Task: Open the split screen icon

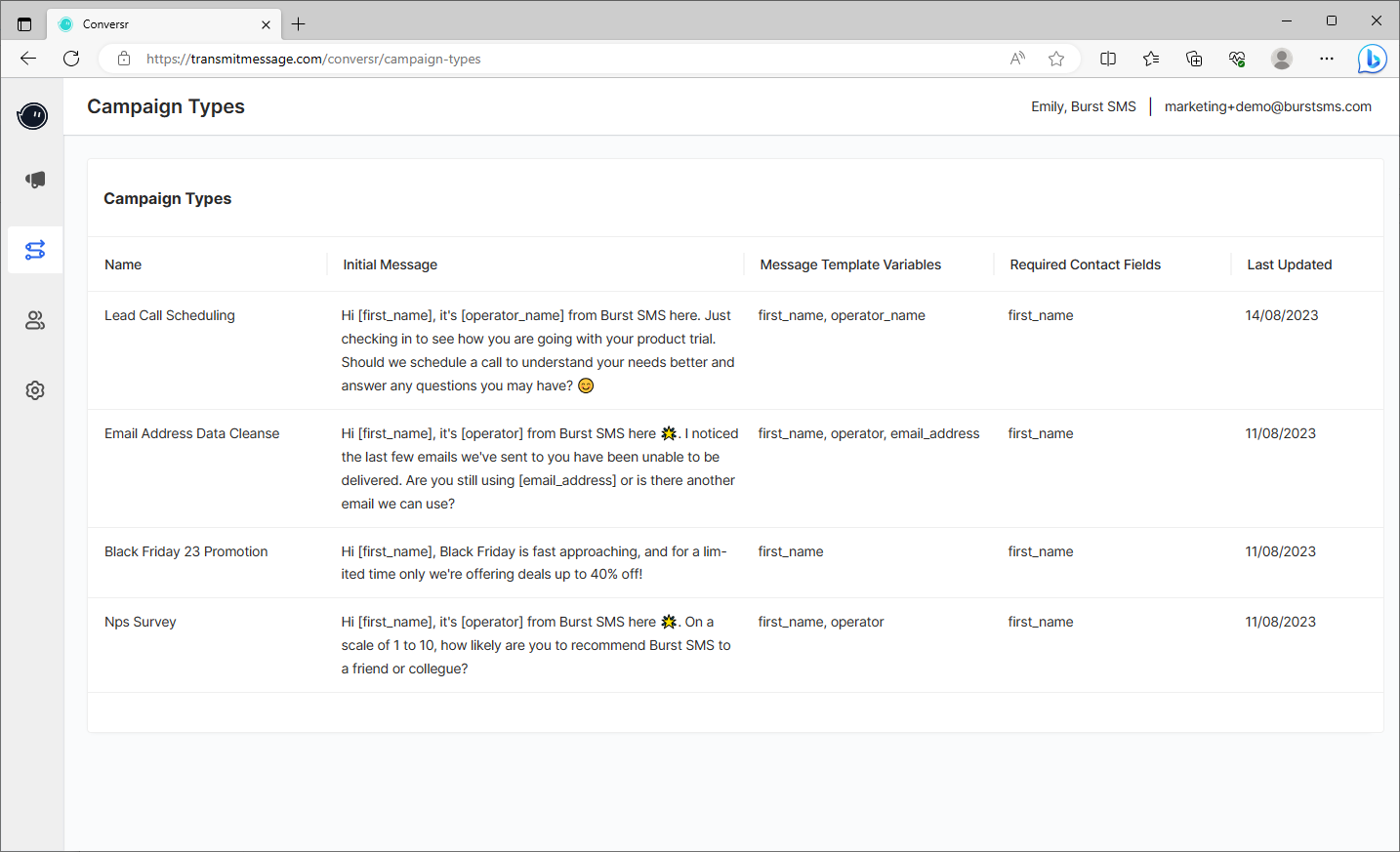Action: pos(1108,59)
